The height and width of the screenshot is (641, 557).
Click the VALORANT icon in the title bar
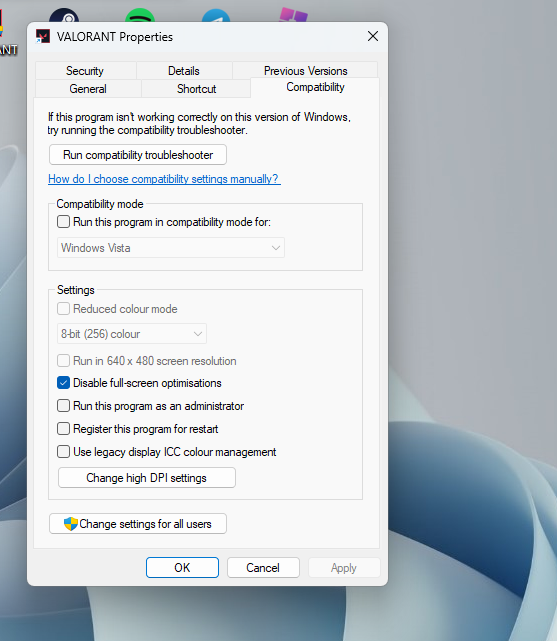[x=43, y=36]
